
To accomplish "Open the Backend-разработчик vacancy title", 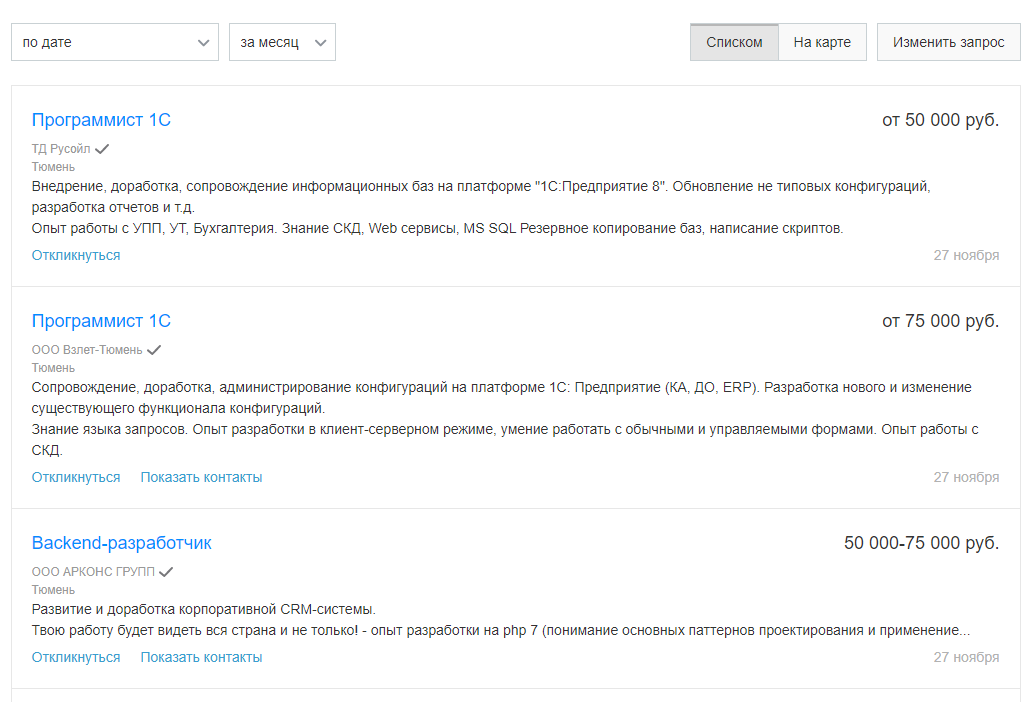I will click(121, 543).
